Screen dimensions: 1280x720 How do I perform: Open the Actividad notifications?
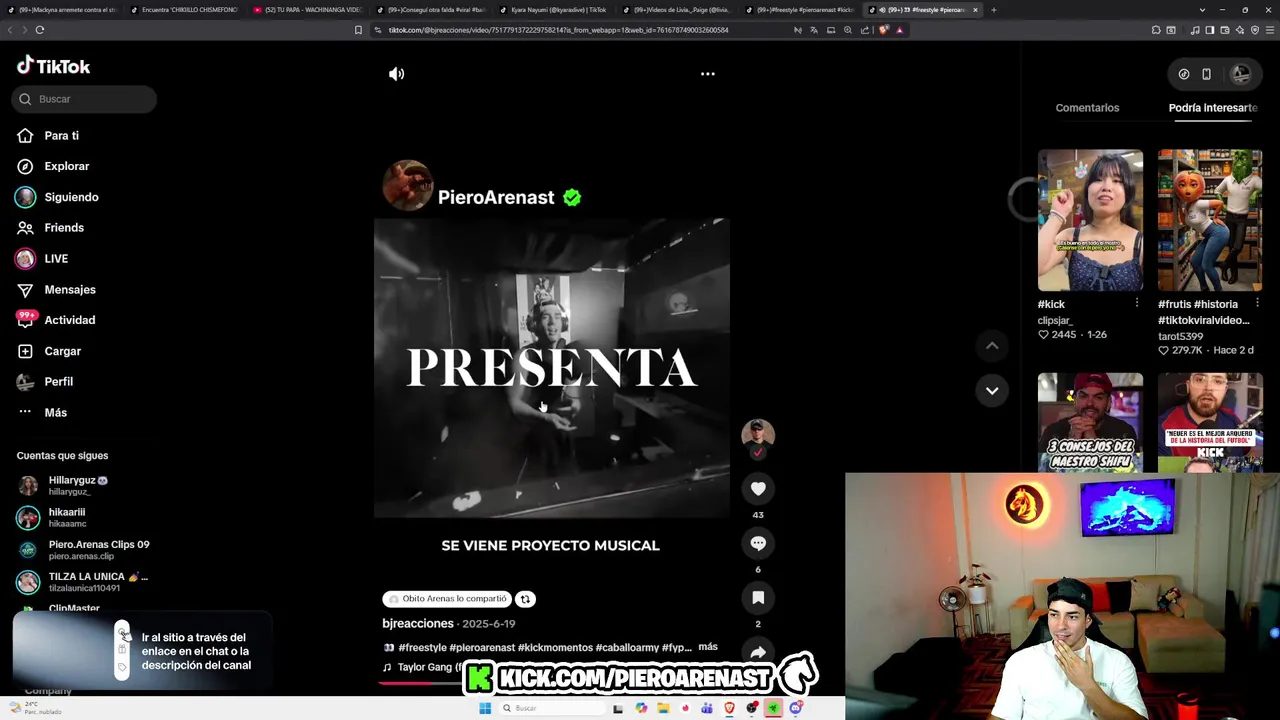70,320
